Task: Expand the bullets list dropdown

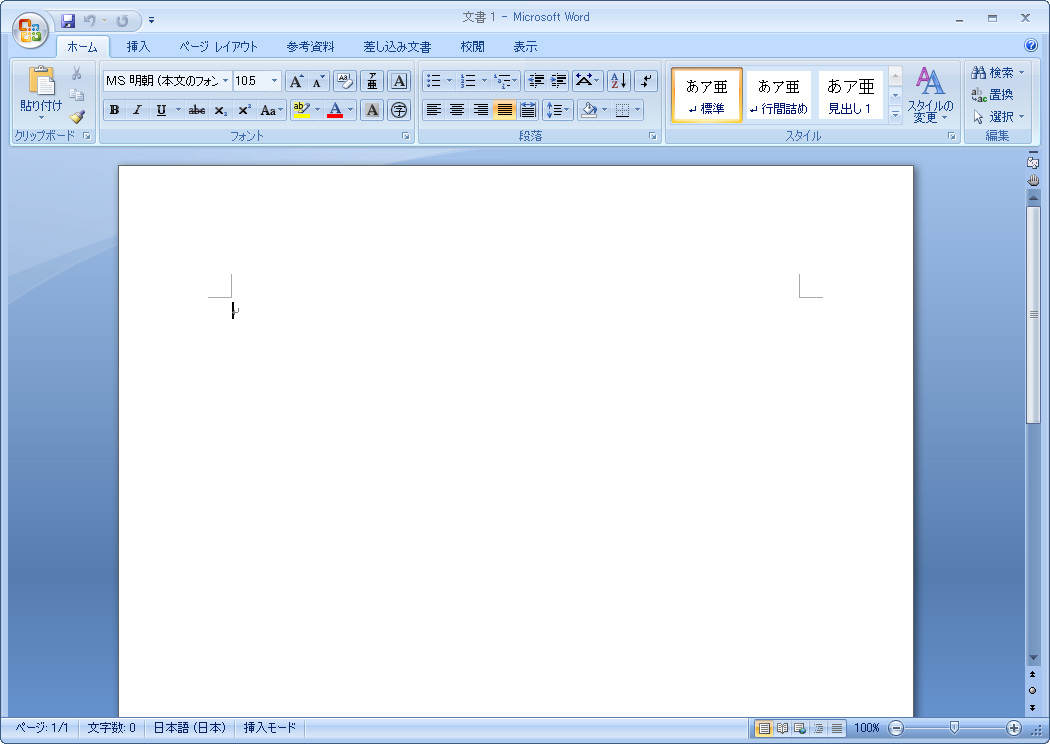Action: pos(449,81)
